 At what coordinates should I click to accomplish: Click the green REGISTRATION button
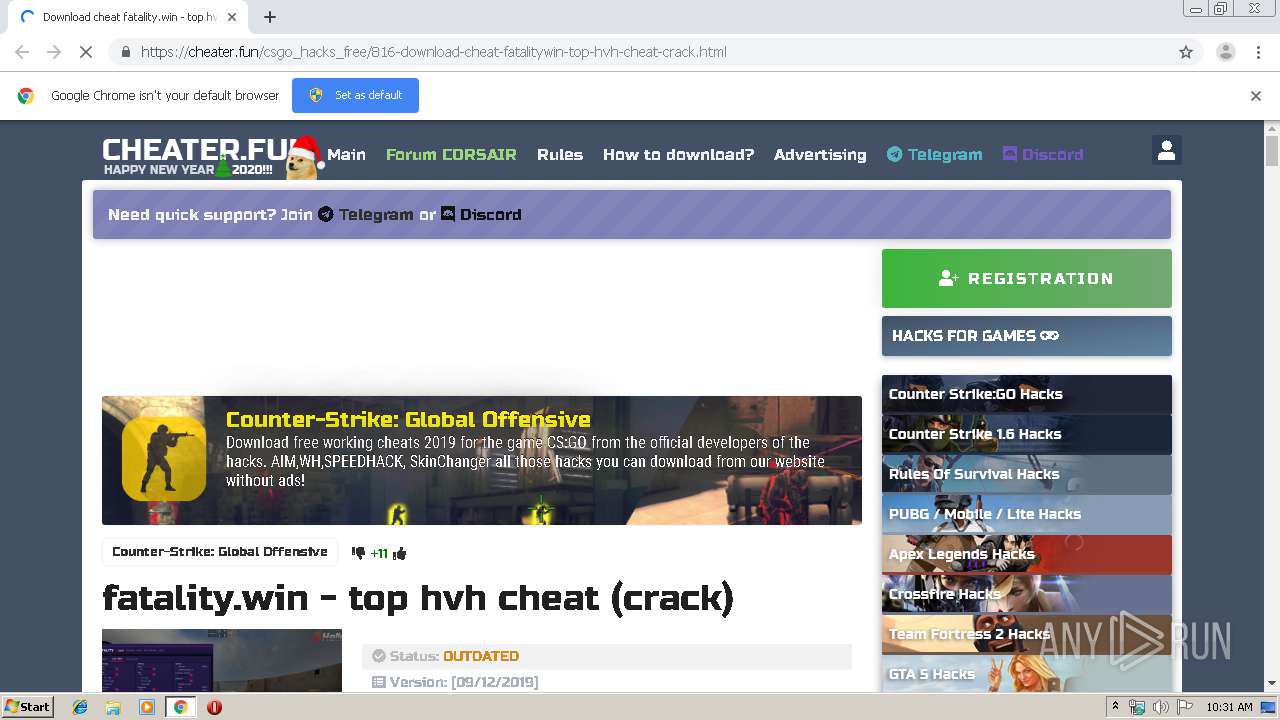[x=1026, y=278]
